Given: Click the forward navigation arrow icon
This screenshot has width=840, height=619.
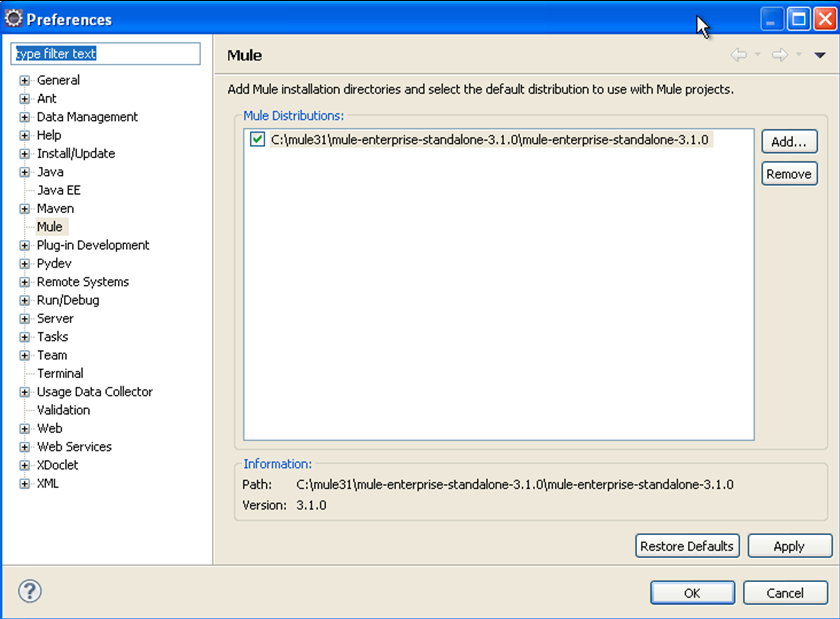Looking at the screenshot, I should tap(779, 55).
